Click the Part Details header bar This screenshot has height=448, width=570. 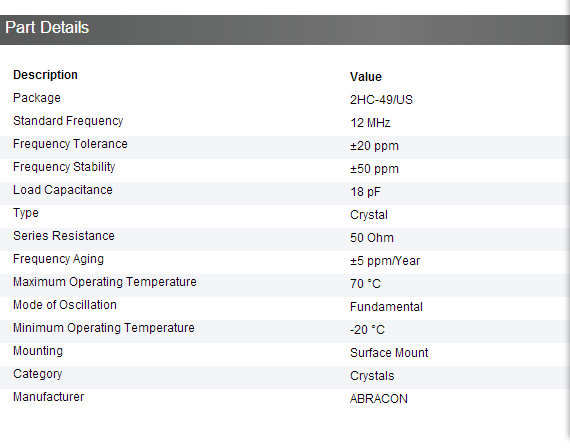[x=285, y=30]
